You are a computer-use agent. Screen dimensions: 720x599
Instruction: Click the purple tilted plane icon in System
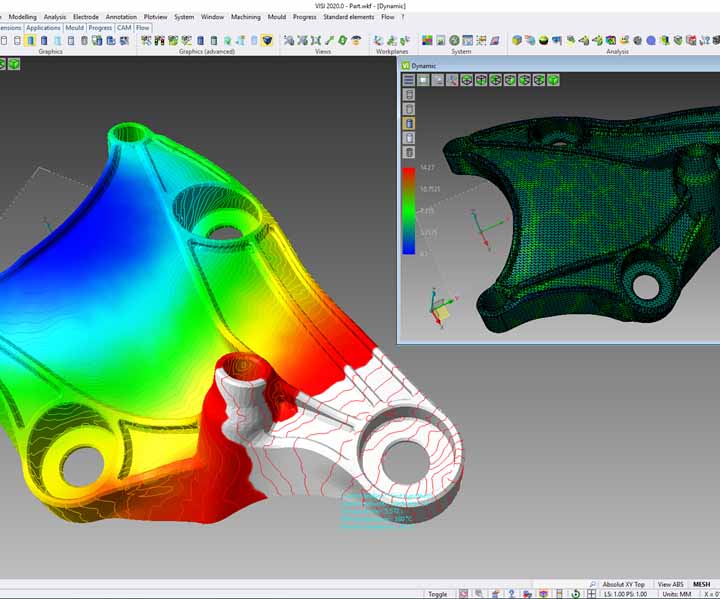[495, 41]
